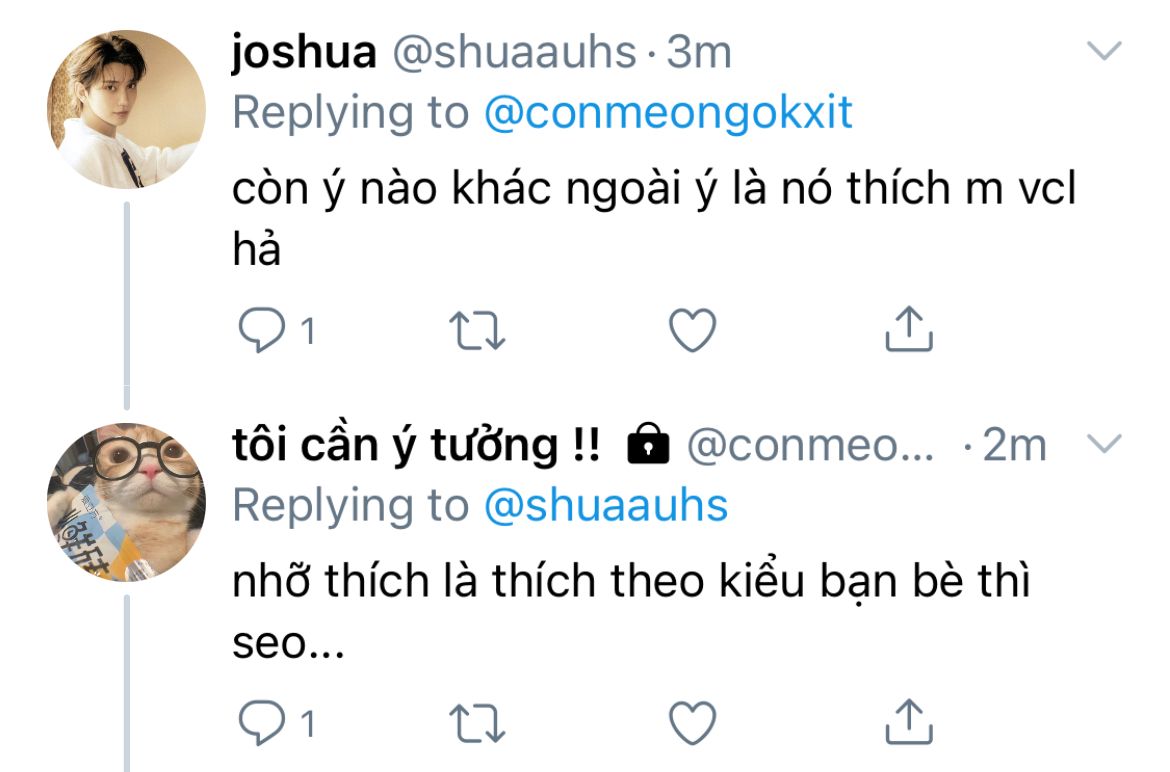Open options chevron on joshua's tweet
This screenshot has width=1170, height=772.
[1104, 51]
